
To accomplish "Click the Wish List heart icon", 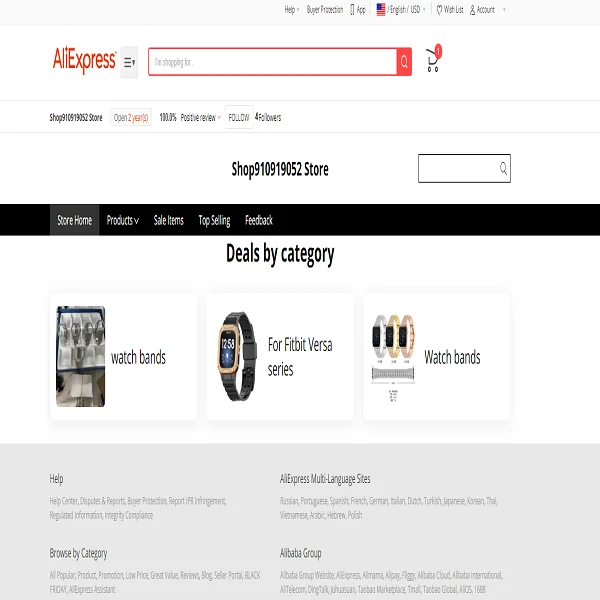I will click(439, 10).
